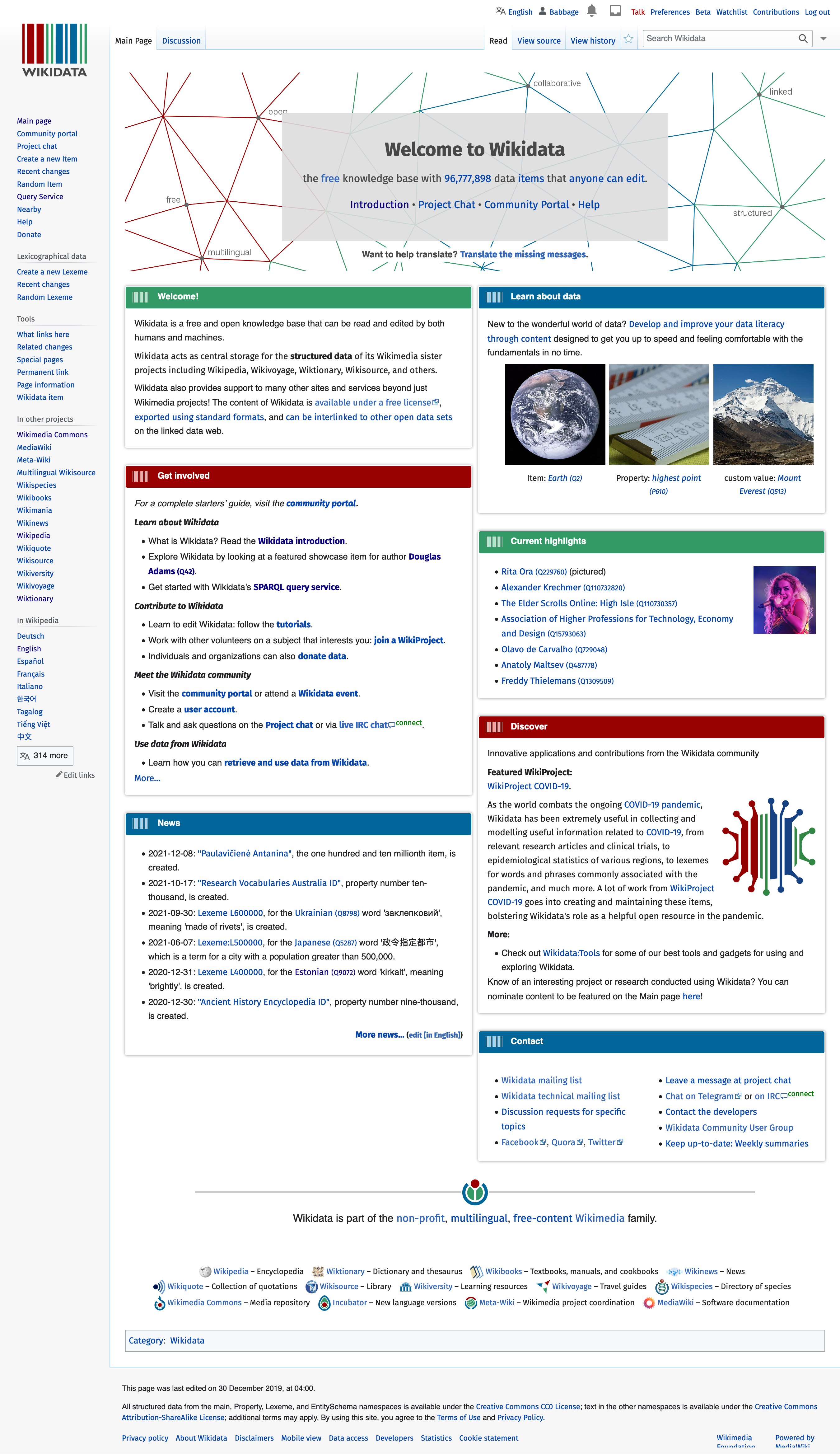Select the Read tab
The height and width of the screenshot is (1454, 840).
coord(498,41)
